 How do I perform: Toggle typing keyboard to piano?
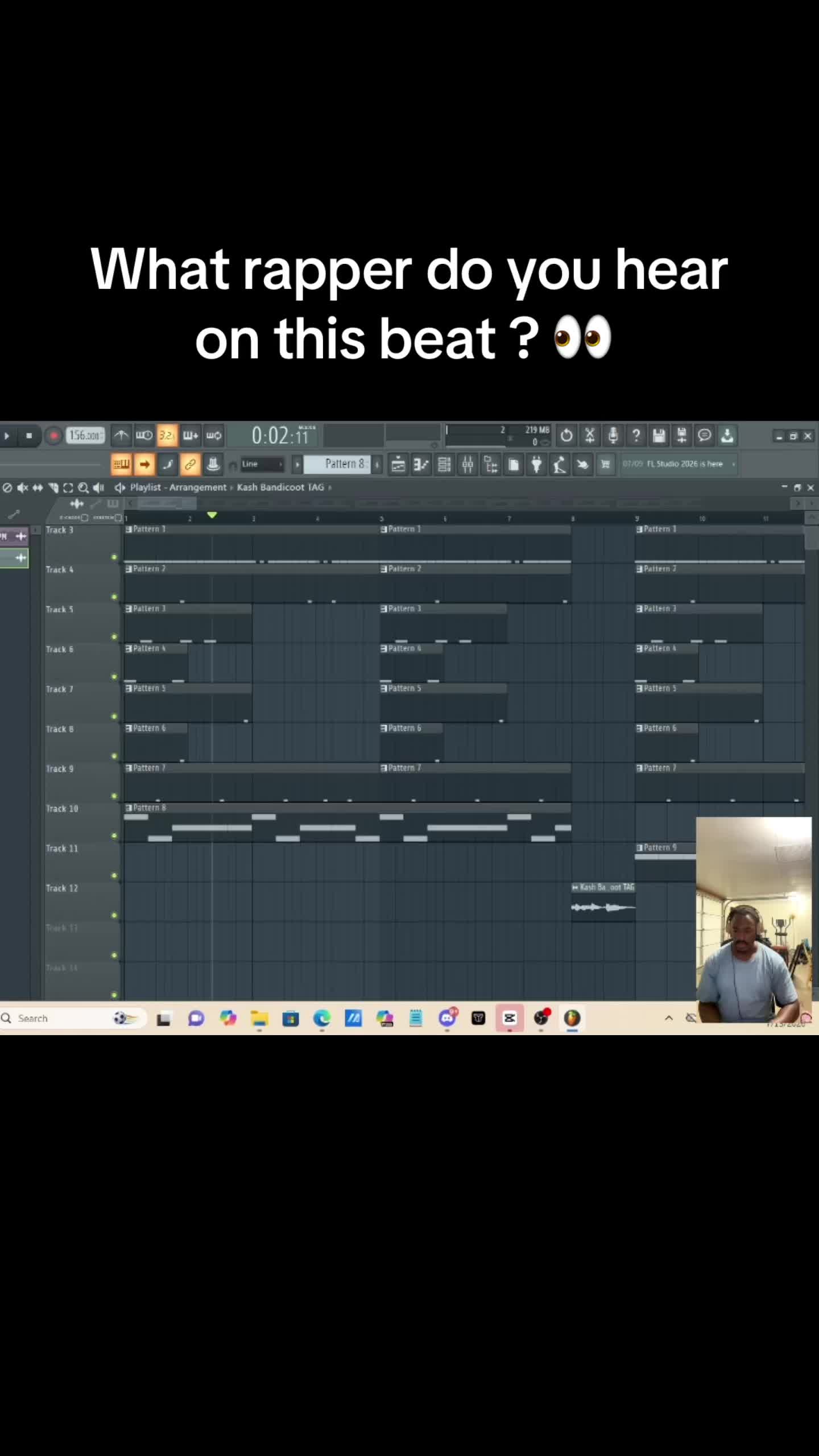click(x=121, y=465)
